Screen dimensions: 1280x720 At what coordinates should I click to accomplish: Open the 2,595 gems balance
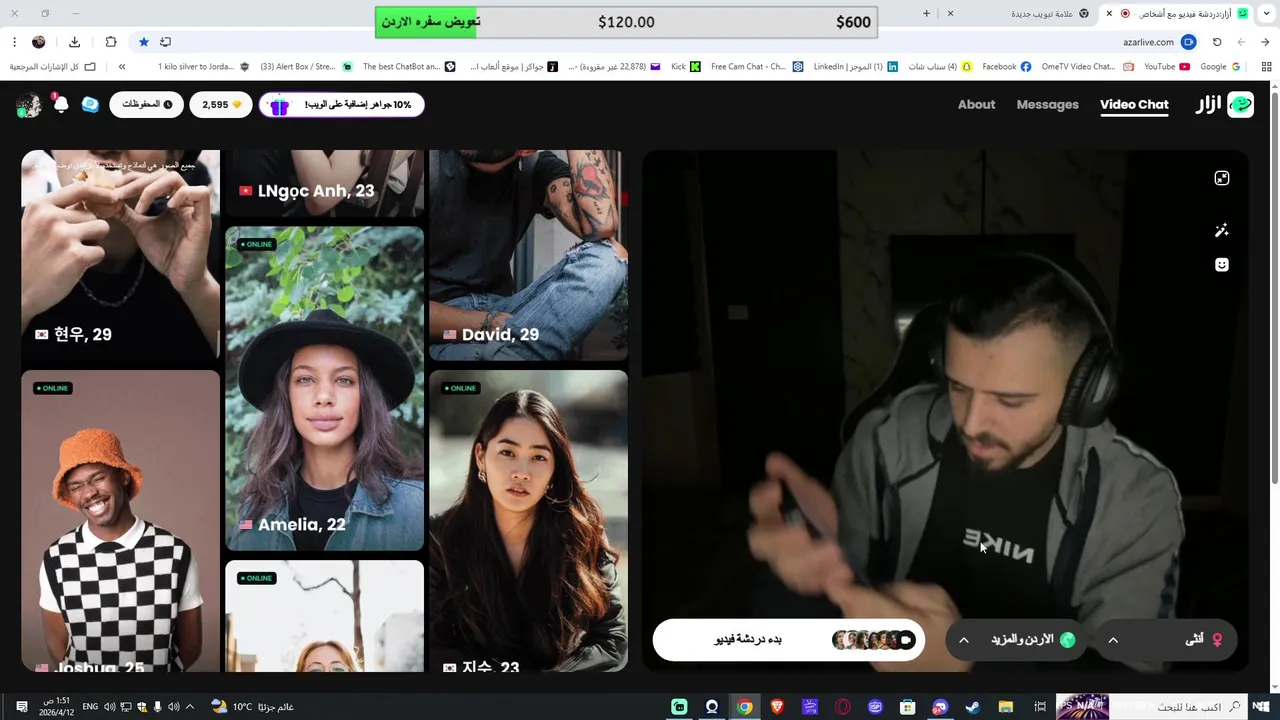[x=221, y=104]
